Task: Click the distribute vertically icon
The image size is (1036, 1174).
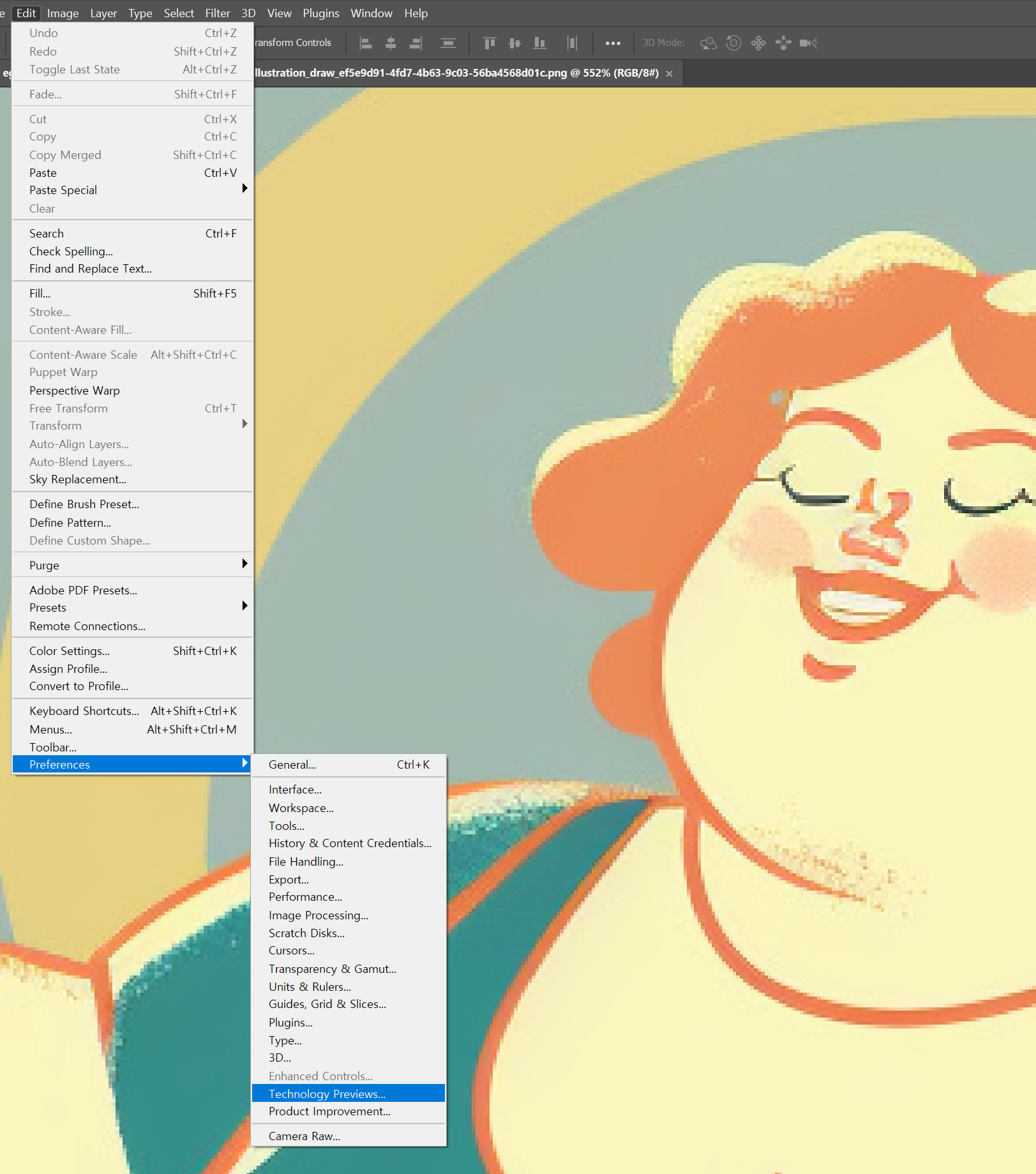Action: (x=448, y=43)
